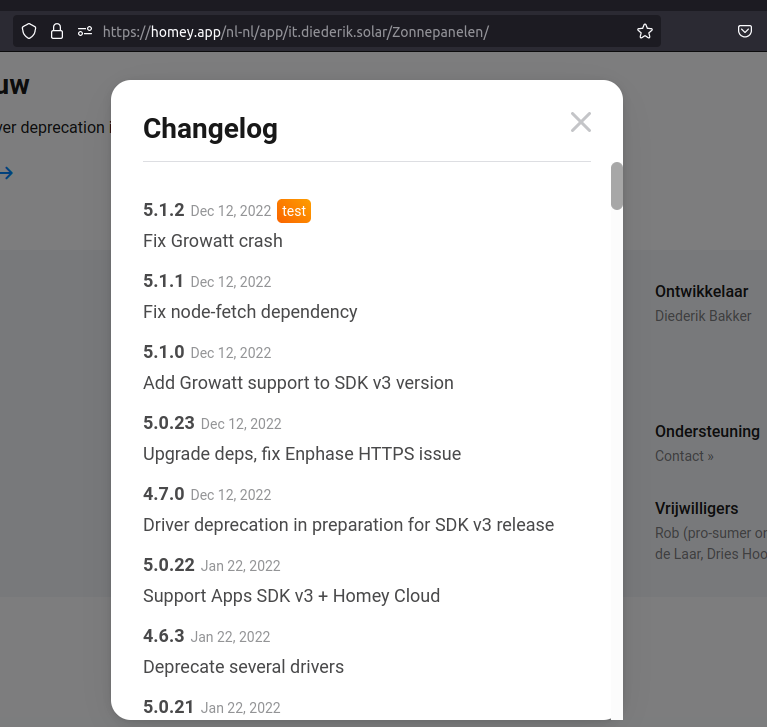
Task: Click the padlock site security icon
Action: tap(57, 31)
